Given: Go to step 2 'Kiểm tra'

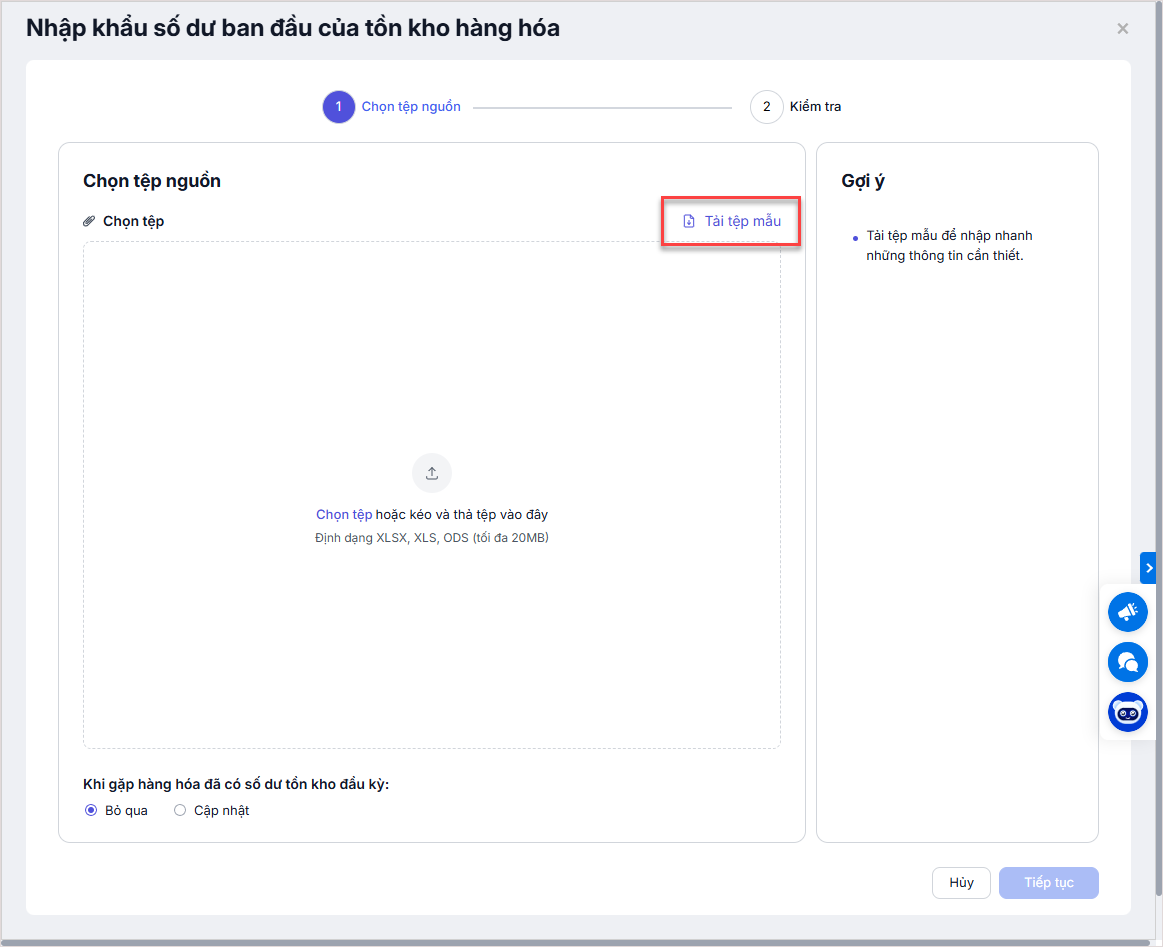Looking at the screenshot, I should click(x=796, y=107).
